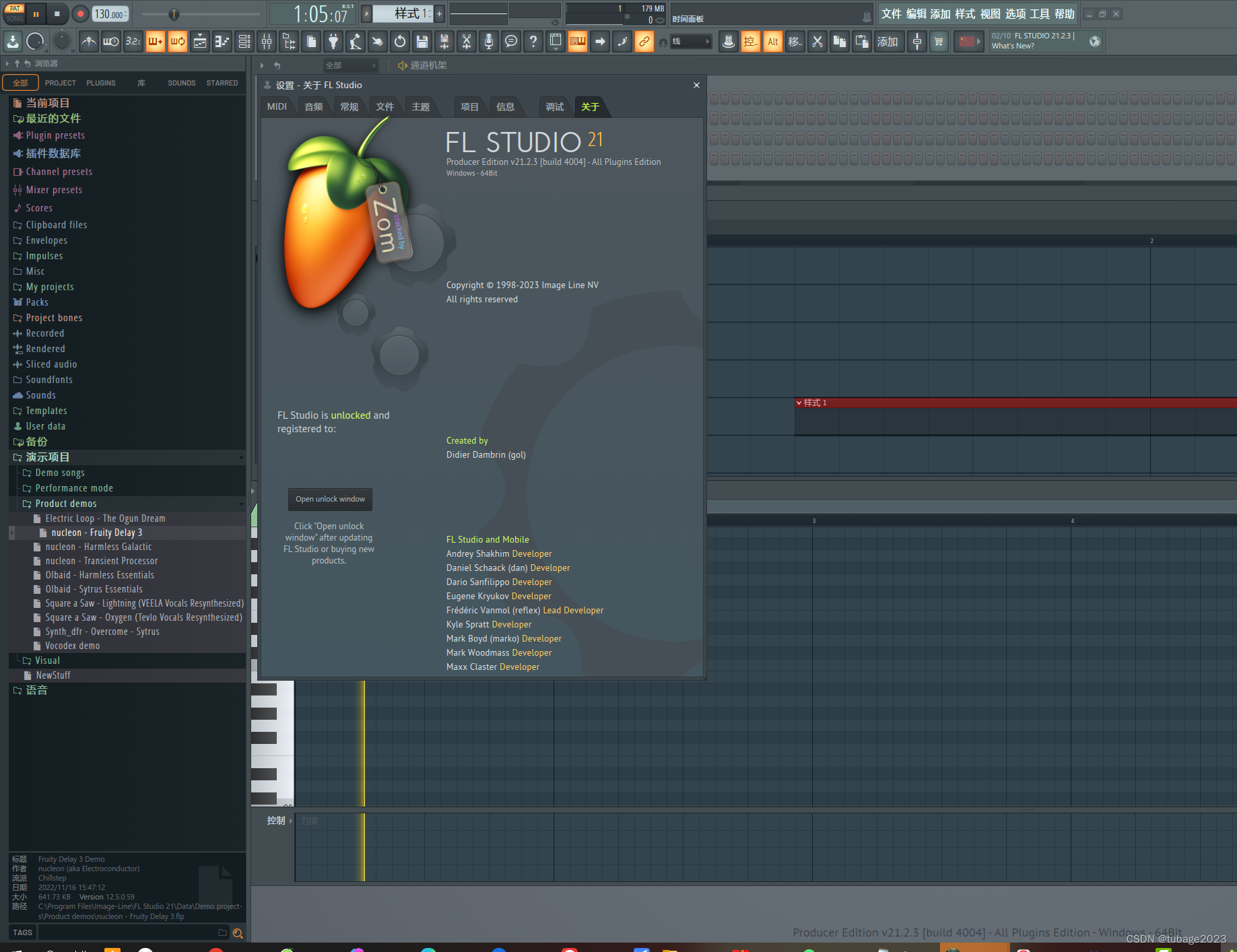Click the plus button beside the pattern selector
This screenshot has height=952, width=1237.
tap(439, 13)
